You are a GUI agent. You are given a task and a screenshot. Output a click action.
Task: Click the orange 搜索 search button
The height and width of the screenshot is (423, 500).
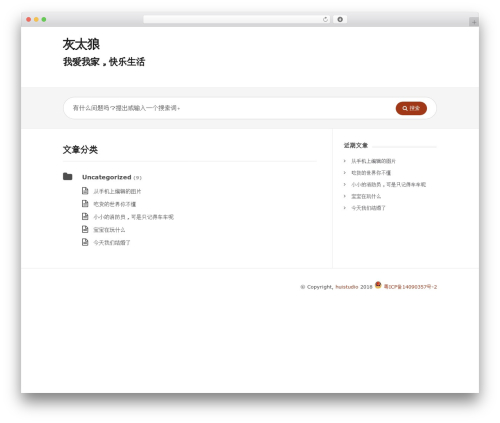pos(411,108)
